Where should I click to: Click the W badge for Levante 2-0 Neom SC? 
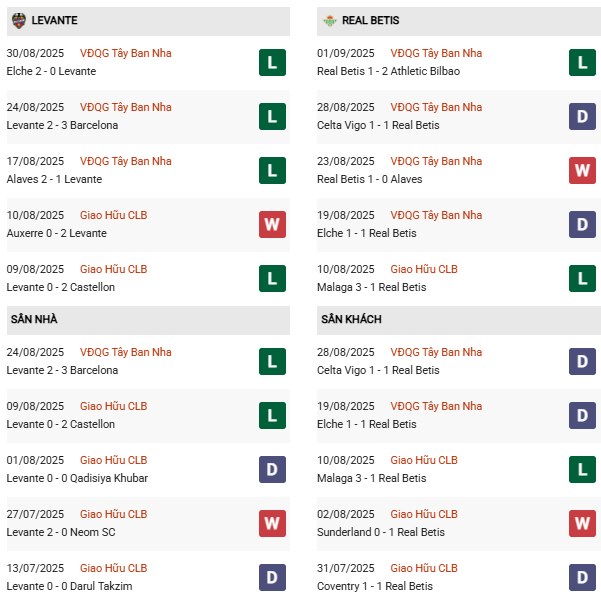coord(272,523)
